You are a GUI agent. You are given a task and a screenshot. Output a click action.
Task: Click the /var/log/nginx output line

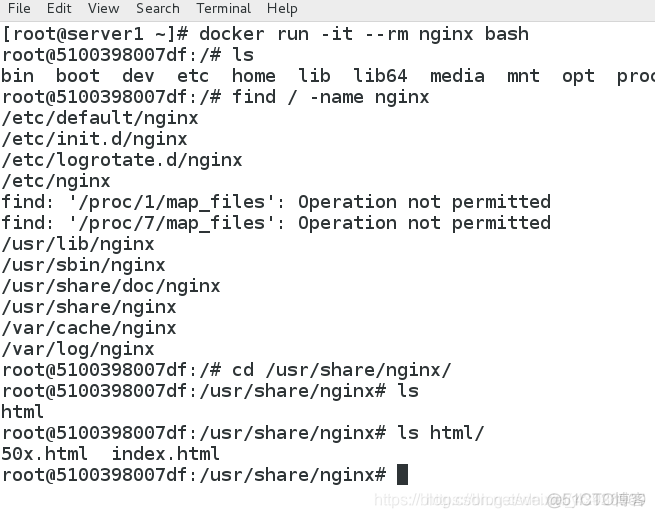click(78, 349)
